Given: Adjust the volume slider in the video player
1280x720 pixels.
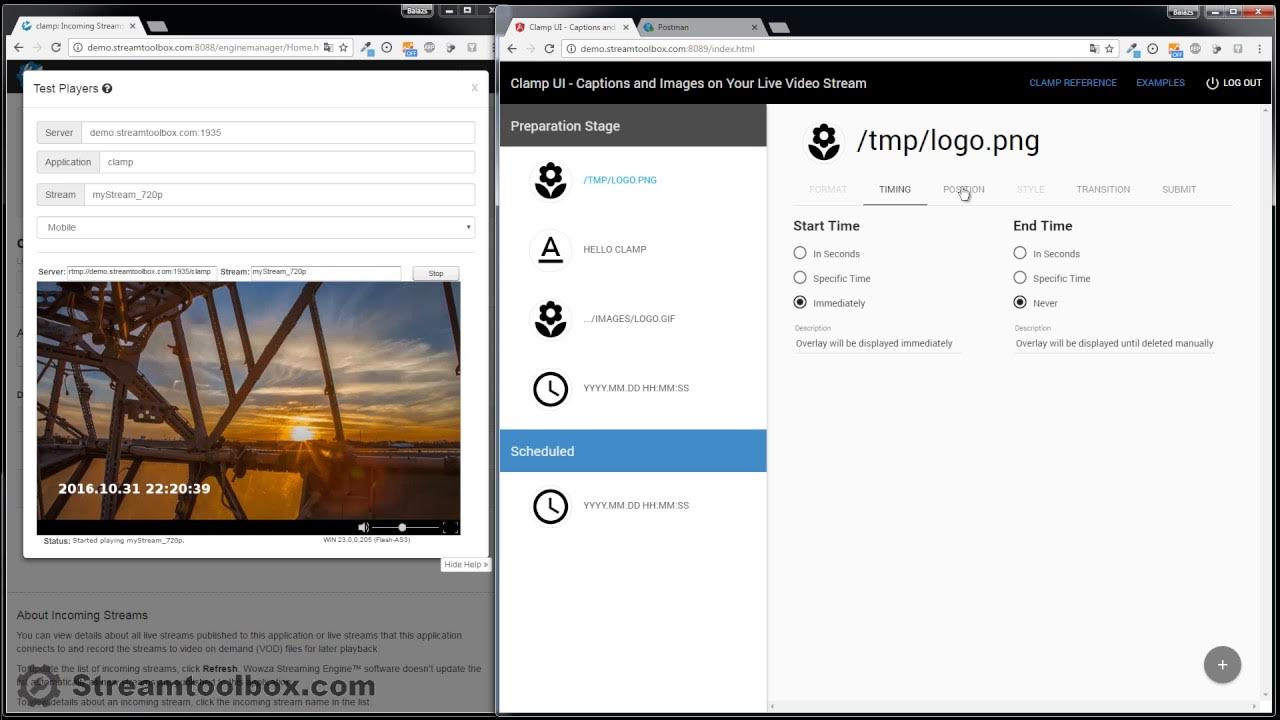Looking at the screenshot, I should pyautogui.click(x=402, y=527).
